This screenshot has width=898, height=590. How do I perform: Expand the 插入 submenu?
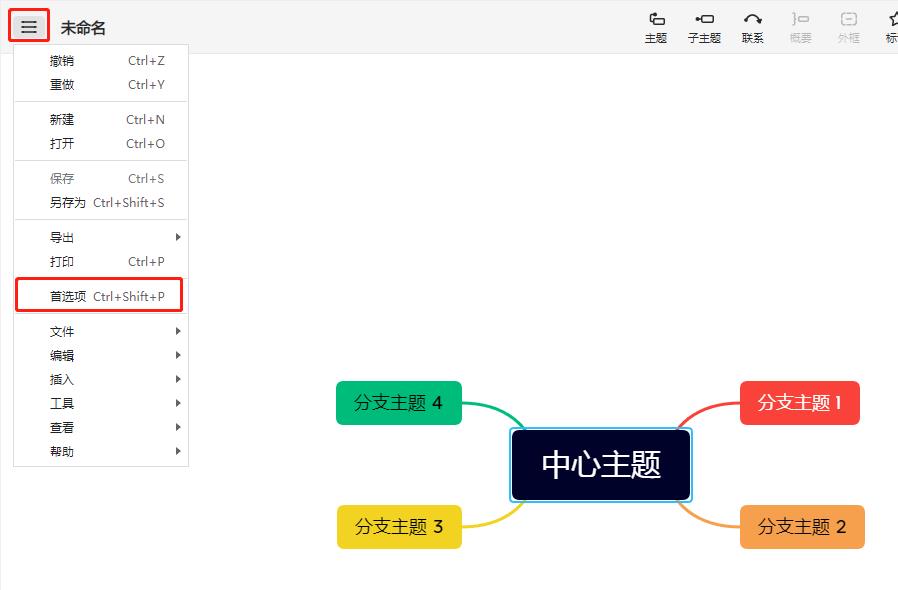coord(101,380)
